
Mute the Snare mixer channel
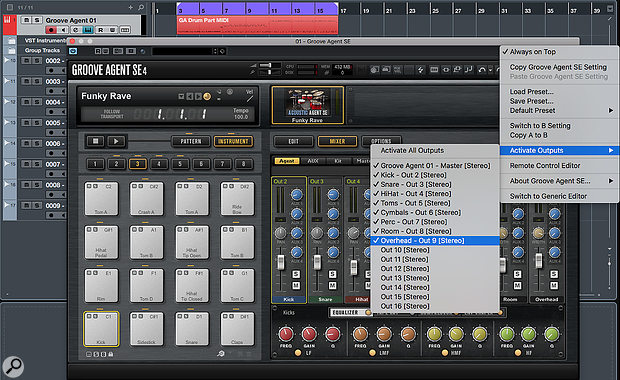point(332,285)
